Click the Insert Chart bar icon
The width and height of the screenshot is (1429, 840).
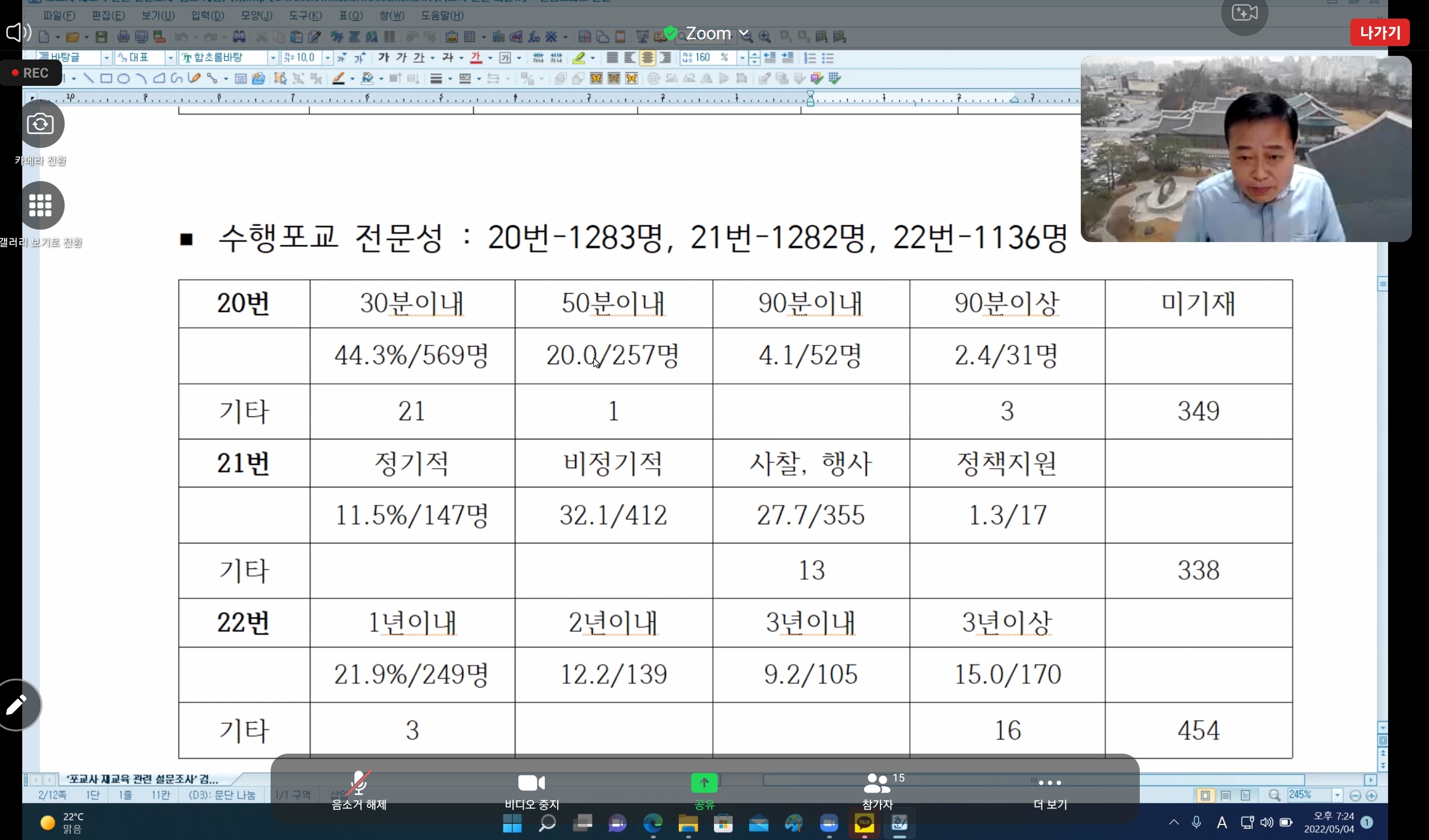point(498,37)
